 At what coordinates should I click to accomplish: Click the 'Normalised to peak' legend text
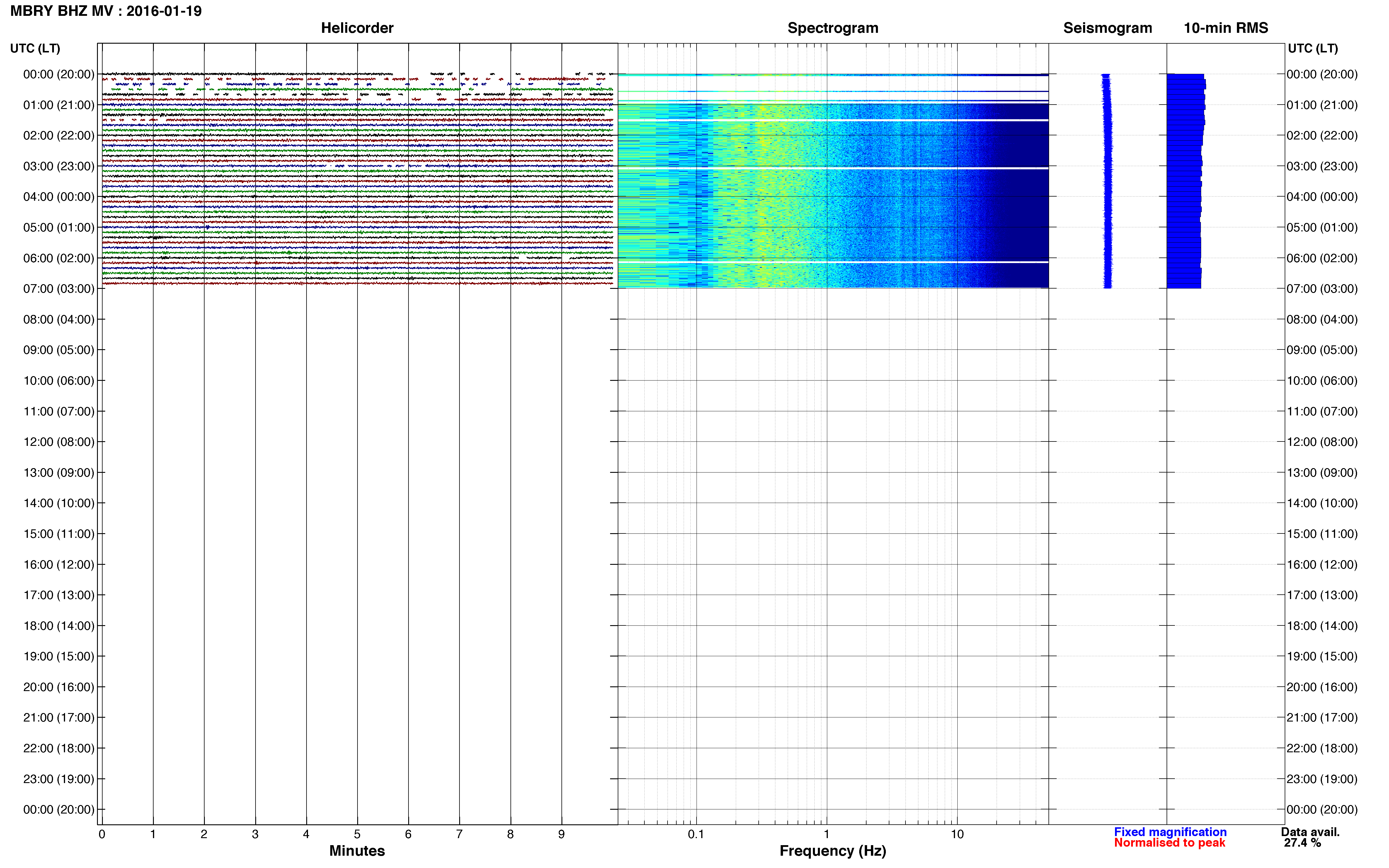(1170, 843)
